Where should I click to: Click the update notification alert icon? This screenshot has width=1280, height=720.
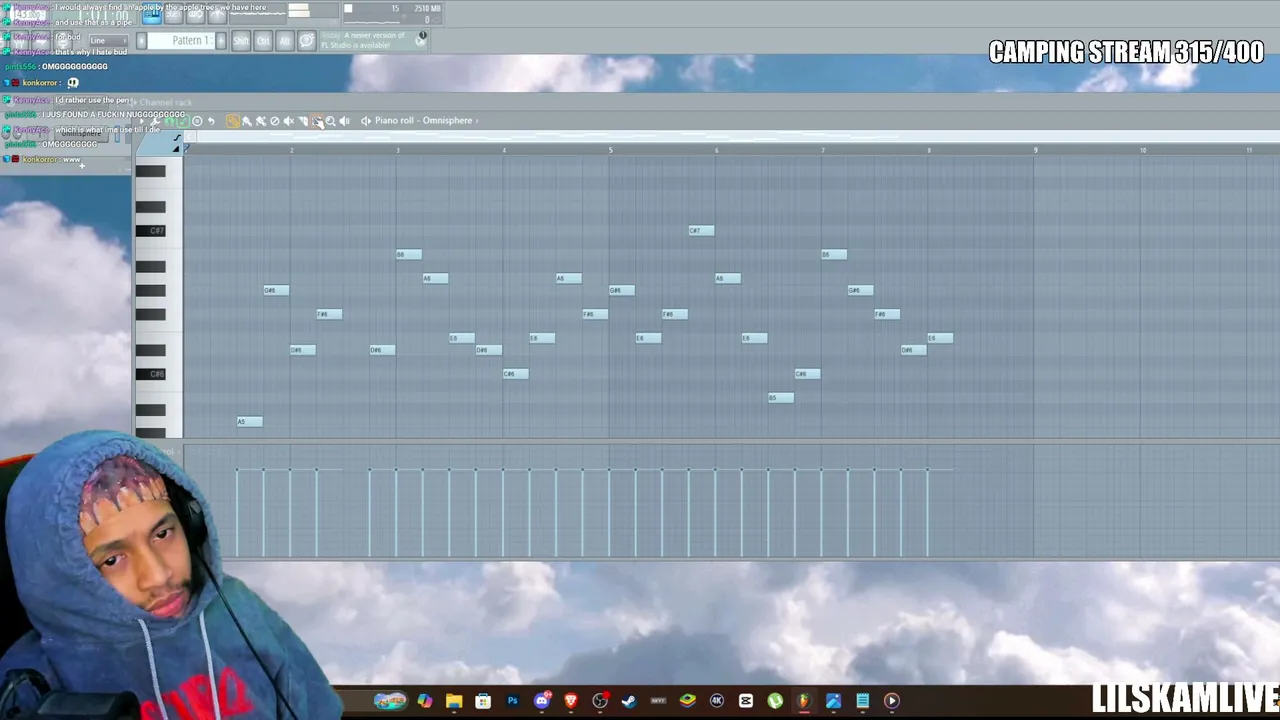(x=422, y=38)
